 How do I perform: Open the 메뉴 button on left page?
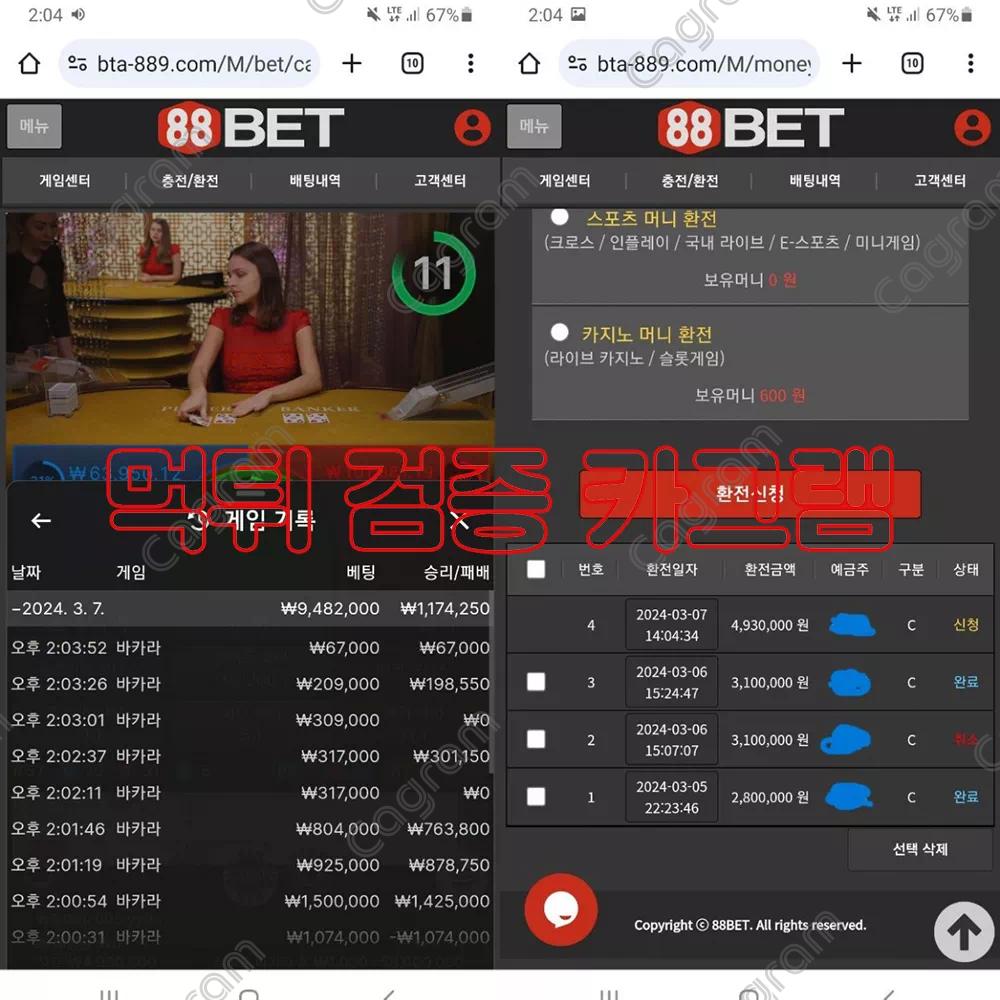(35, 127)
